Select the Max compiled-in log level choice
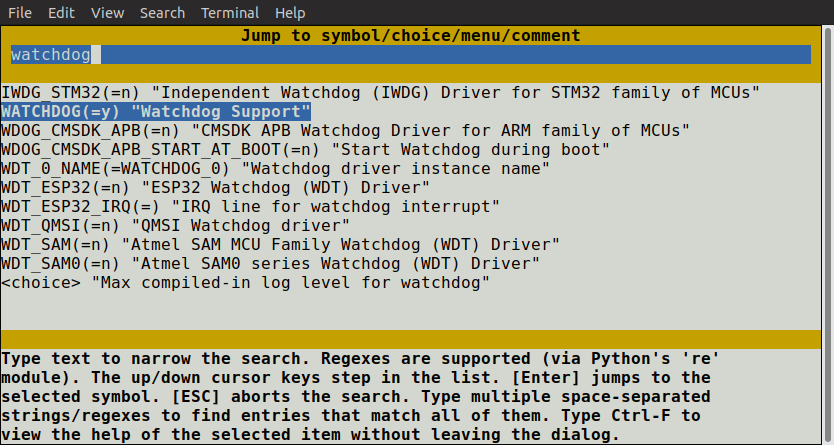Image resolution: width=834 pixels, height=445 pixels. tap(245, 283)
